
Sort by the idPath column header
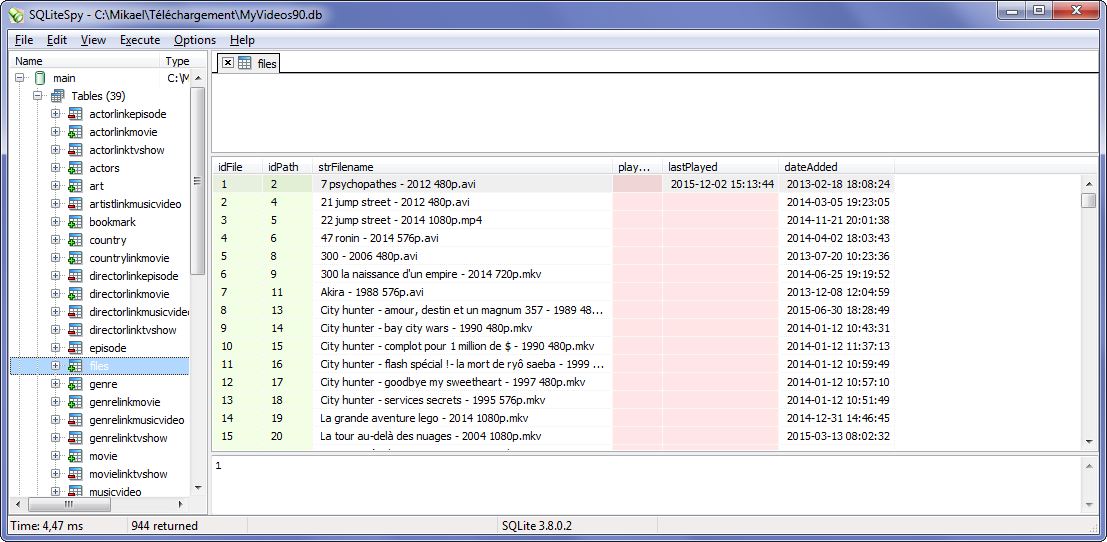pyautogui.click(x=287, y=167)
